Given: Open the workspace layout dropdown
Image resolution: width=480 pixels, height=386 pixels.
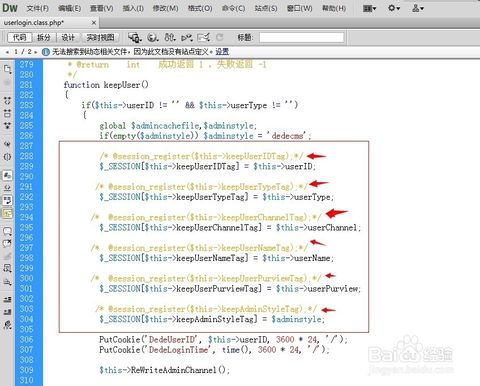Looking at the screenshot, I should (x=369, y=8).
